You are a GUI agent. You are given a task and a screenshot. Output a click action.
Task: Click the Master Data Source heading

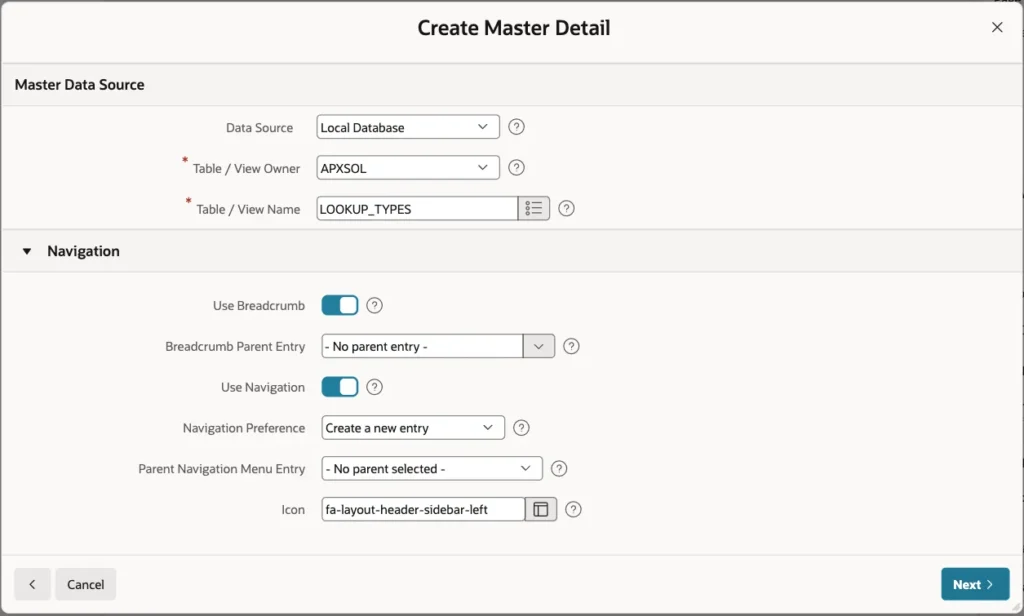click(x=80, y=85)
